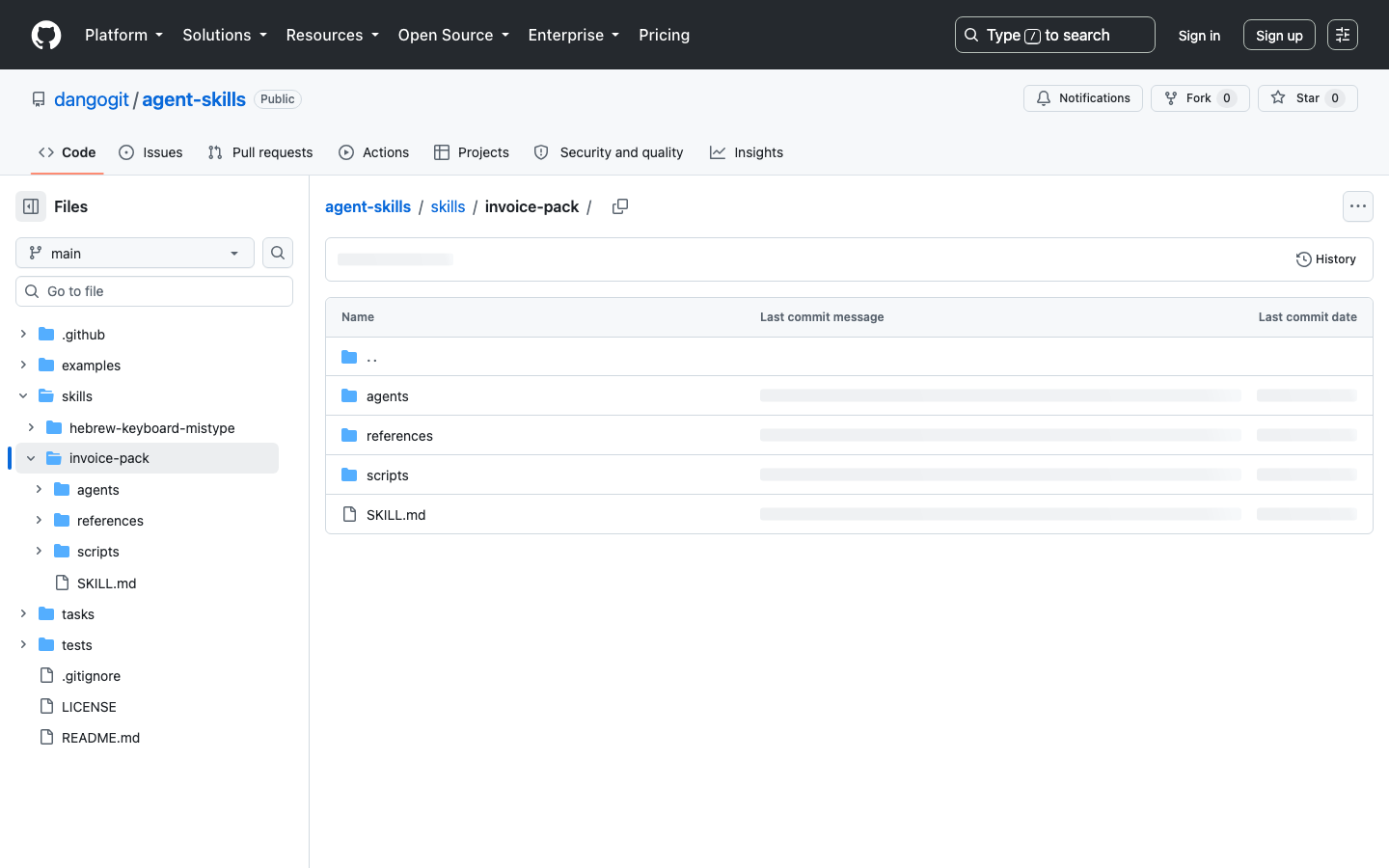Expand the agents subfolder chevron in the tree

tap(39, 490)
